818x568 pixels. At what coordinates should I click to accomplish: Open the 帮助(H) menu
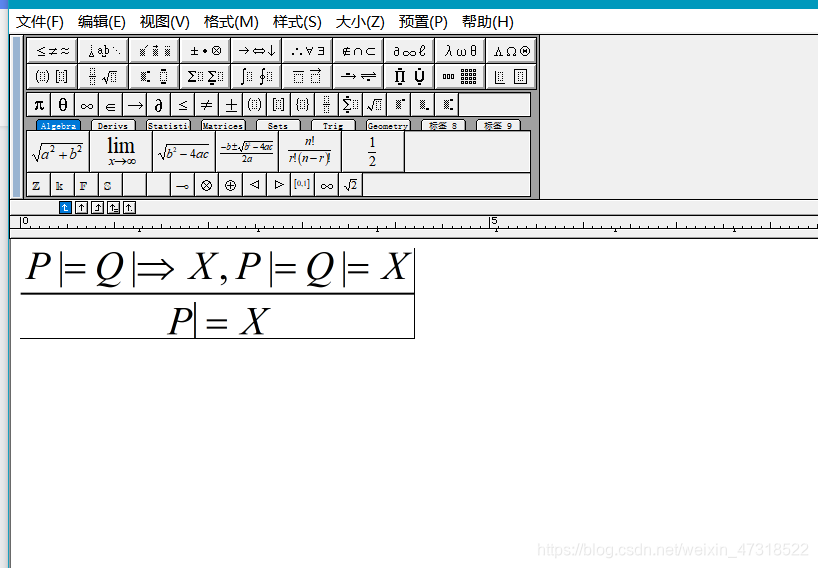pos(488,22)
